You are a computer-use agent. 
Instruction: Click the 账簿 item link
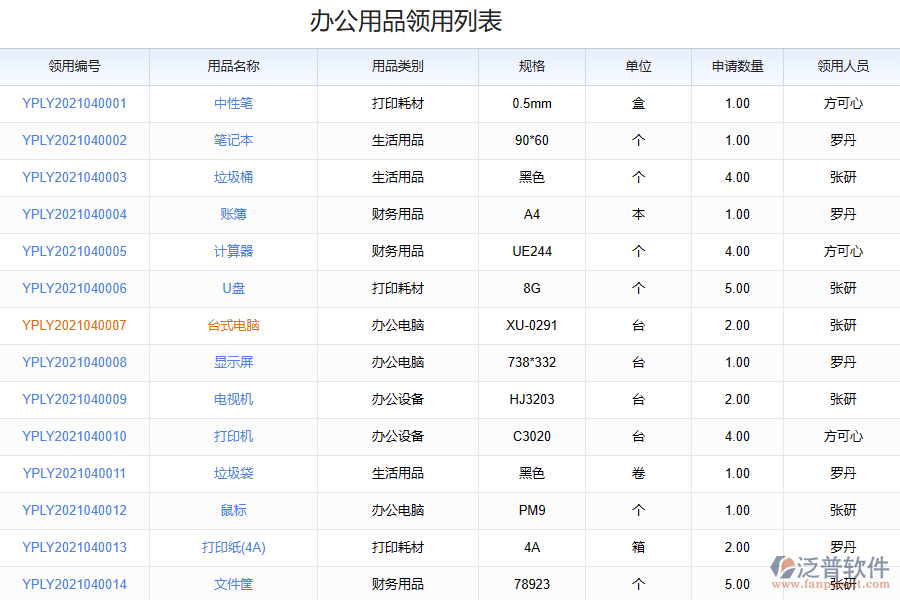tap(233, 215)
